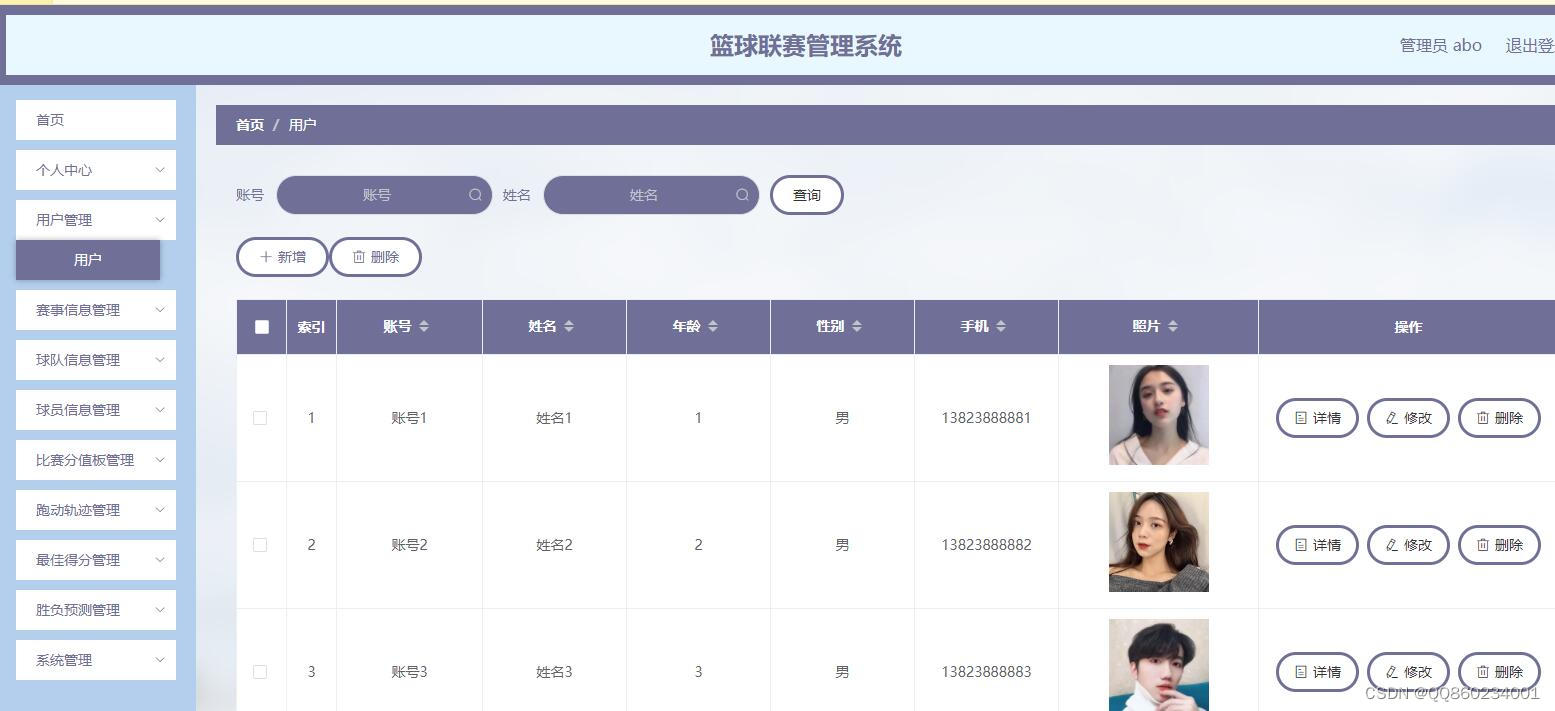Click 退出登录 in the header
1555x711 pixels.
1530,45
